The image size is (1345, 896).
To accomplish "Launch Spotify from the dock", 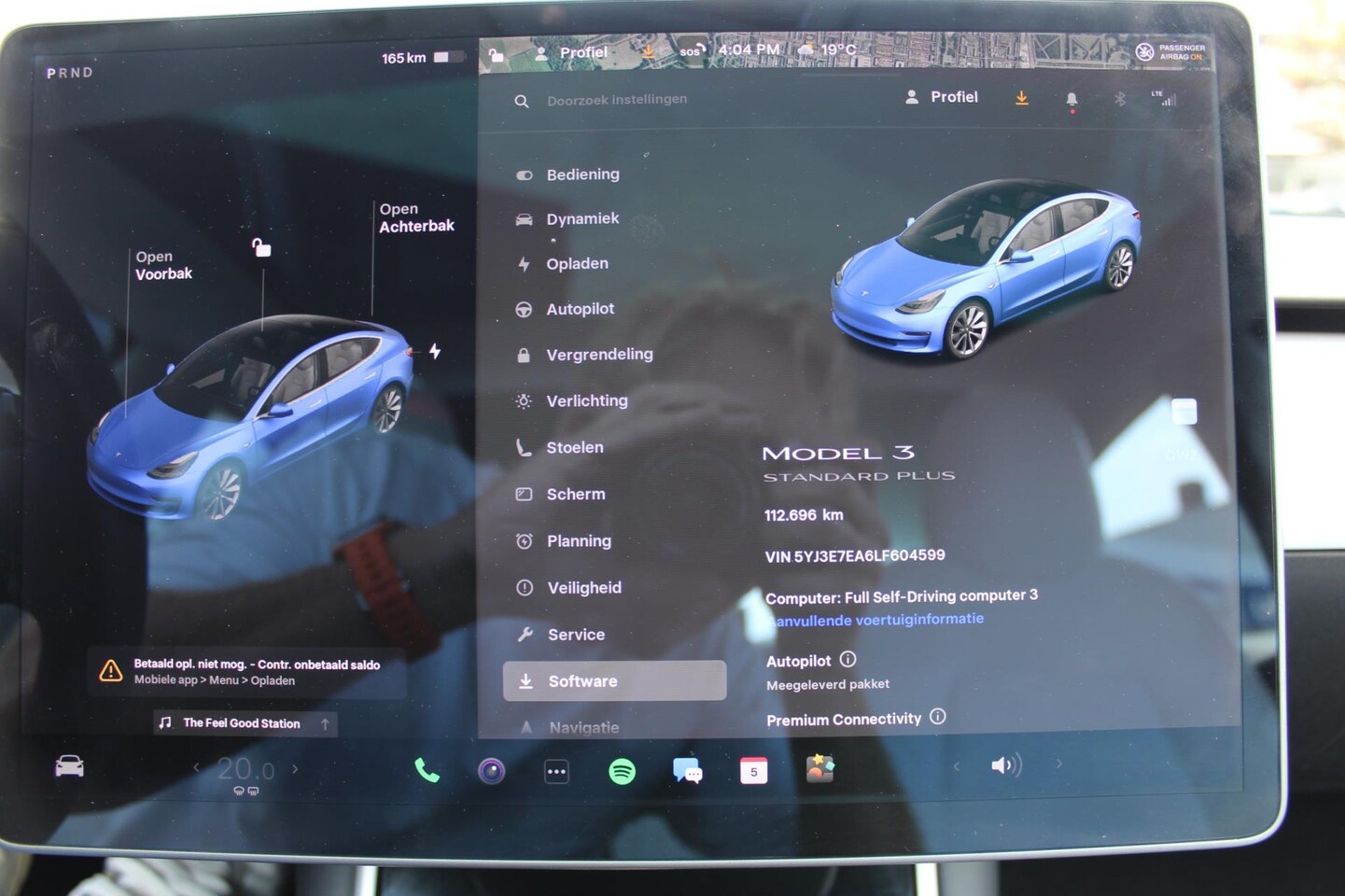I will tap(622, 771).
